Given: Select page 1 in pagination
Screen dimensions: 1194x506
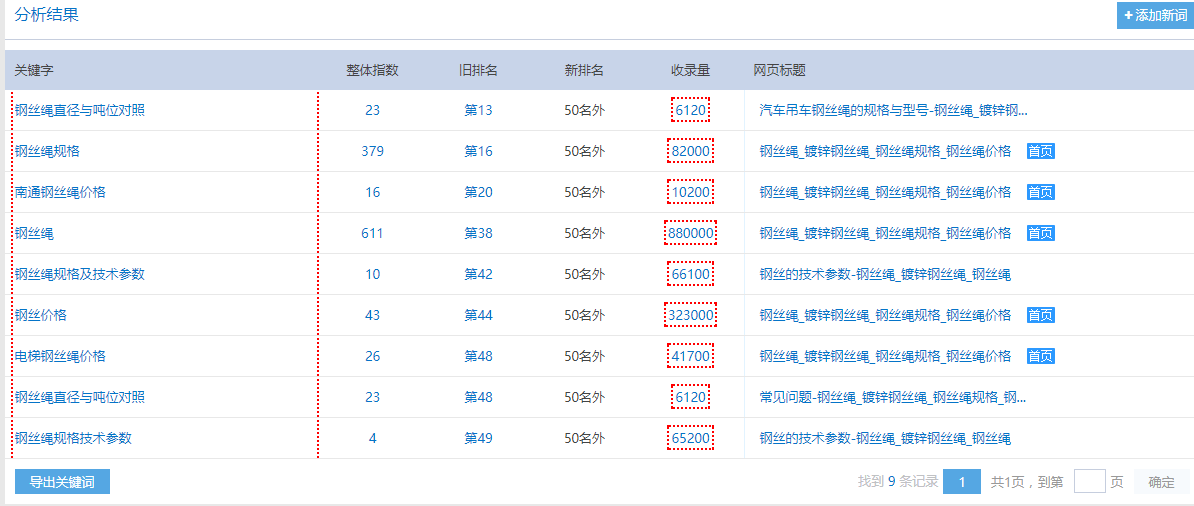Looking at the screenshot, I should (962, 482).
